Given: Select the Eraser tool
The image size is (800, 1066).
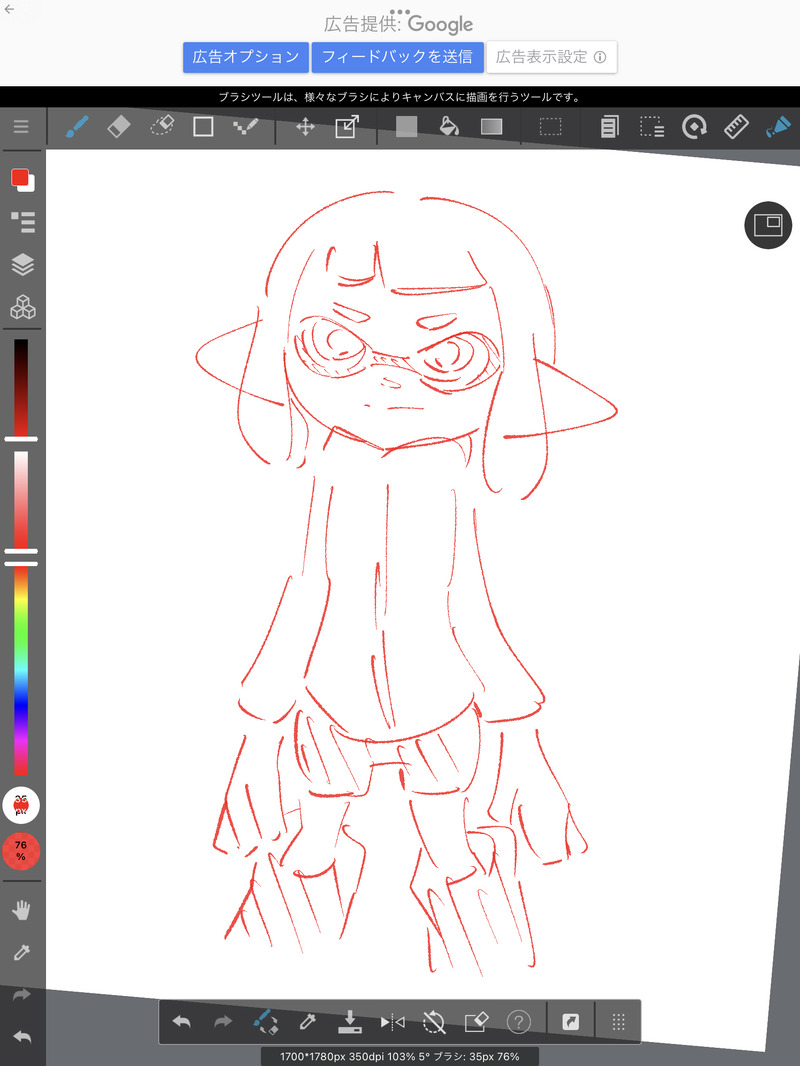Looking at the screenshot, I should (119, 126).
